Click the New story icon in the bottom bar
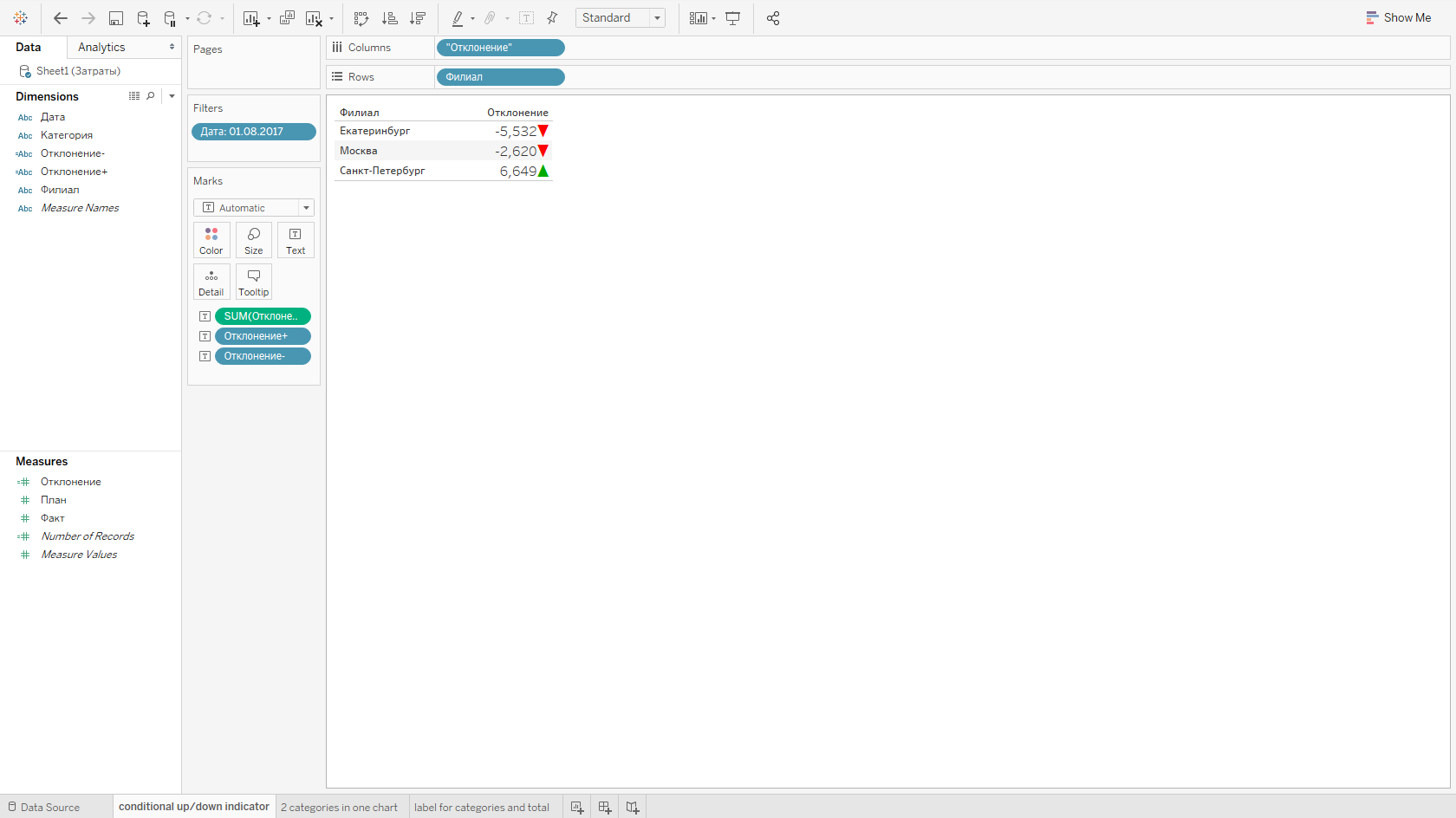The image size is (1456, 818). click(x=633, y=808)
